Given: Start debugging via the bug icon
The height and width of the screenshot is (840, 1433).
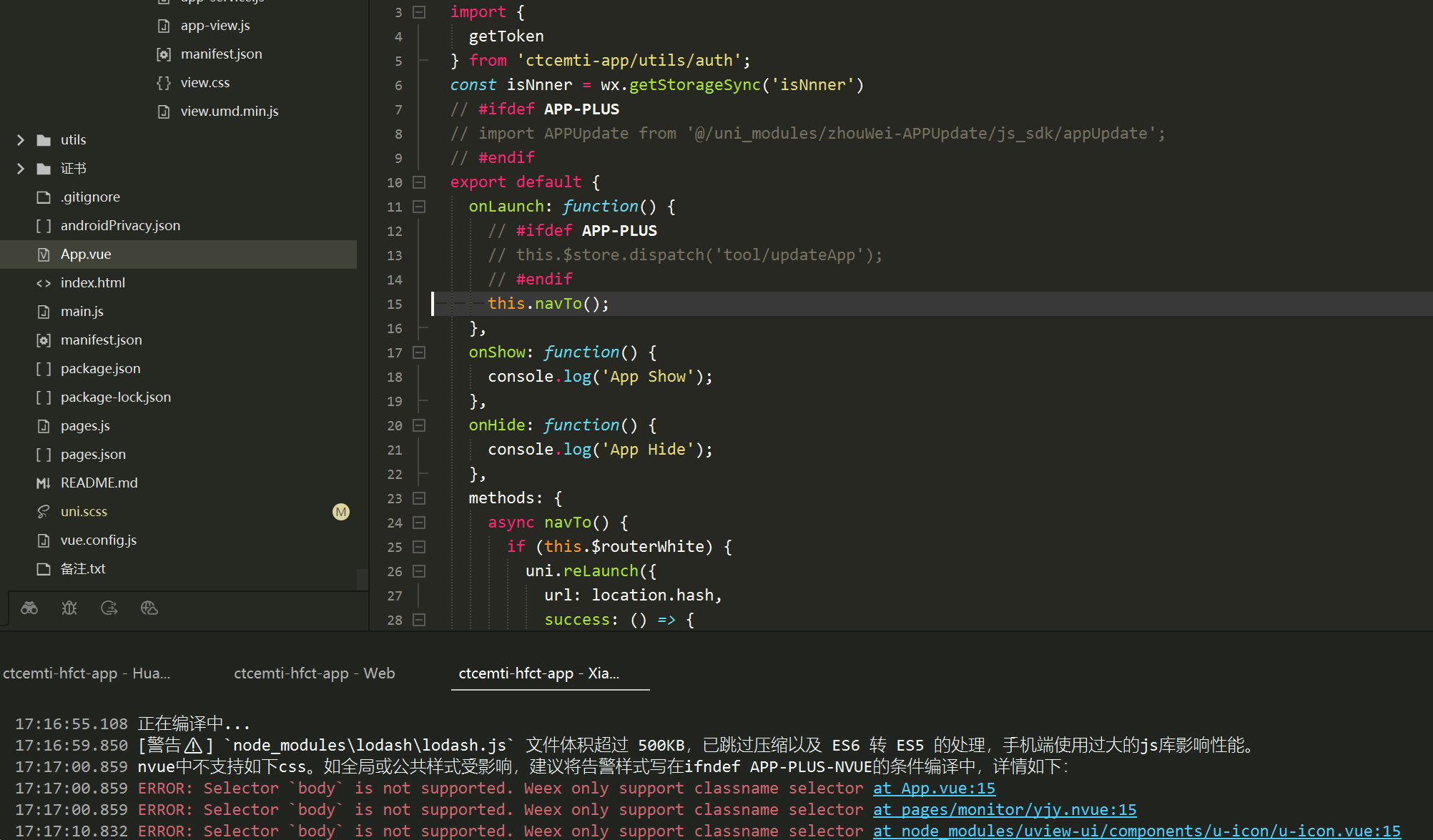Looking at the screenshot, I should coord(69,608).
